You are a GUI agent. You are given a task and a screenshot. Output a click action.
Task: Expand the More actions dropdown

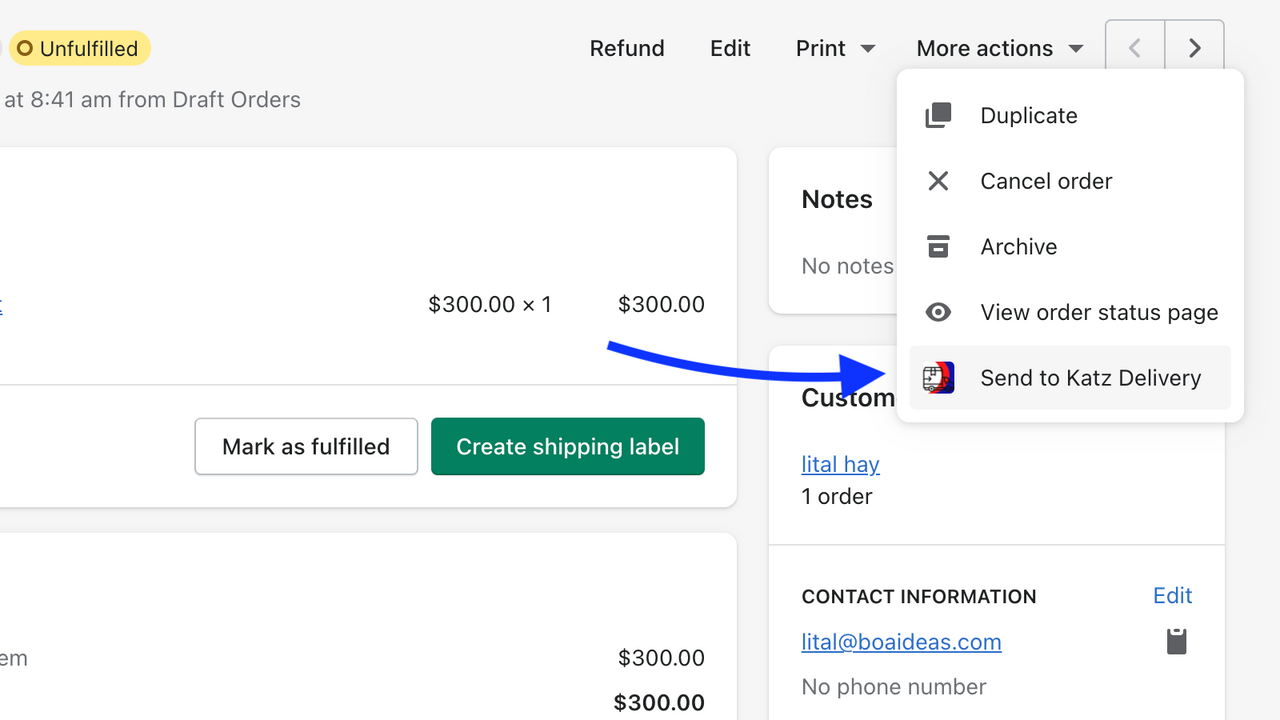tap(999, 48)
